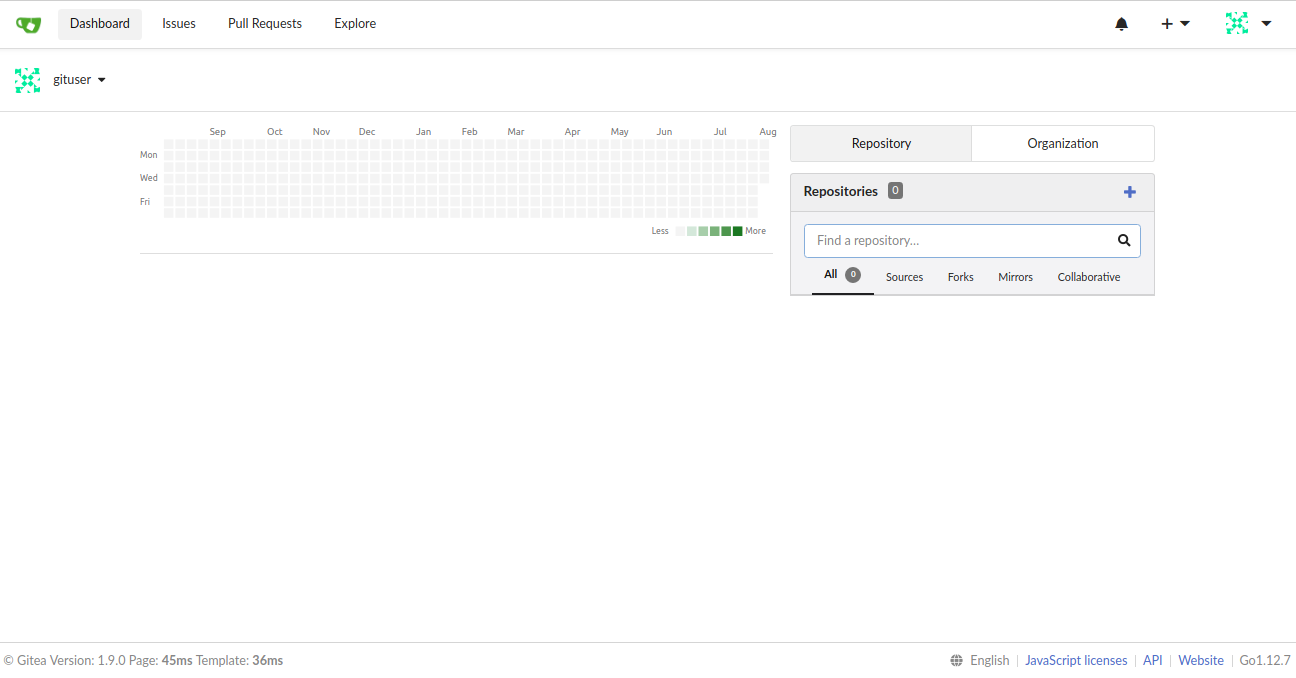Click the darkest green heatmap legend swatch
This screenshot has width=1296, height=678.
(737, 231)
